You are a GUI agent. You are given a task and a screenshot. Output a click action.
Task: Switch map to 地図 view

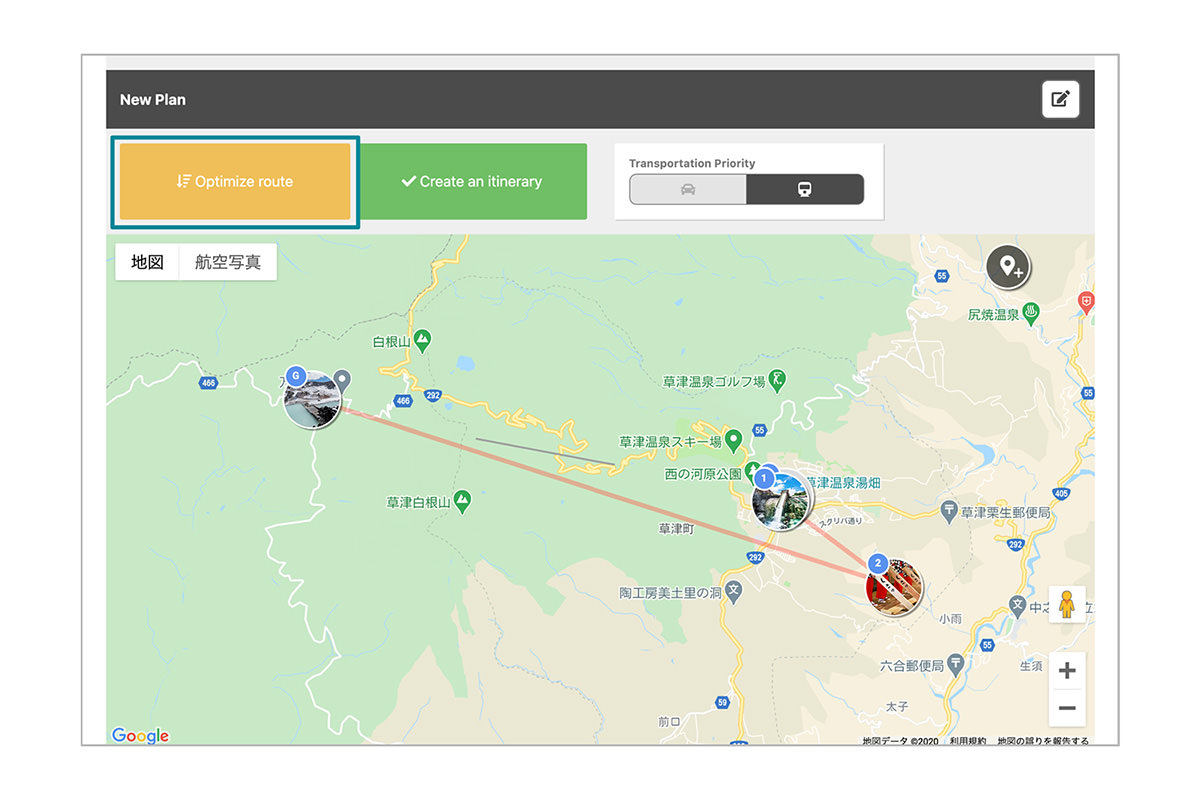point(147,262)
